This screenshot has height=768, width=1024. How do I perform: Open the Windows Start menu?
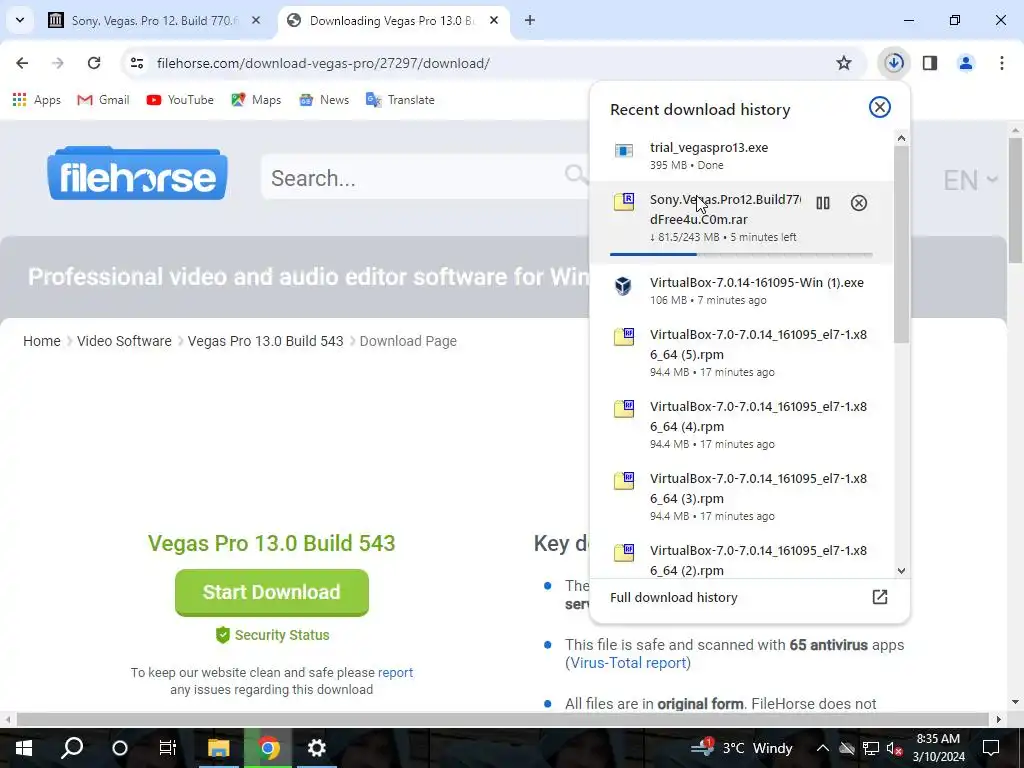click(24, 748)
